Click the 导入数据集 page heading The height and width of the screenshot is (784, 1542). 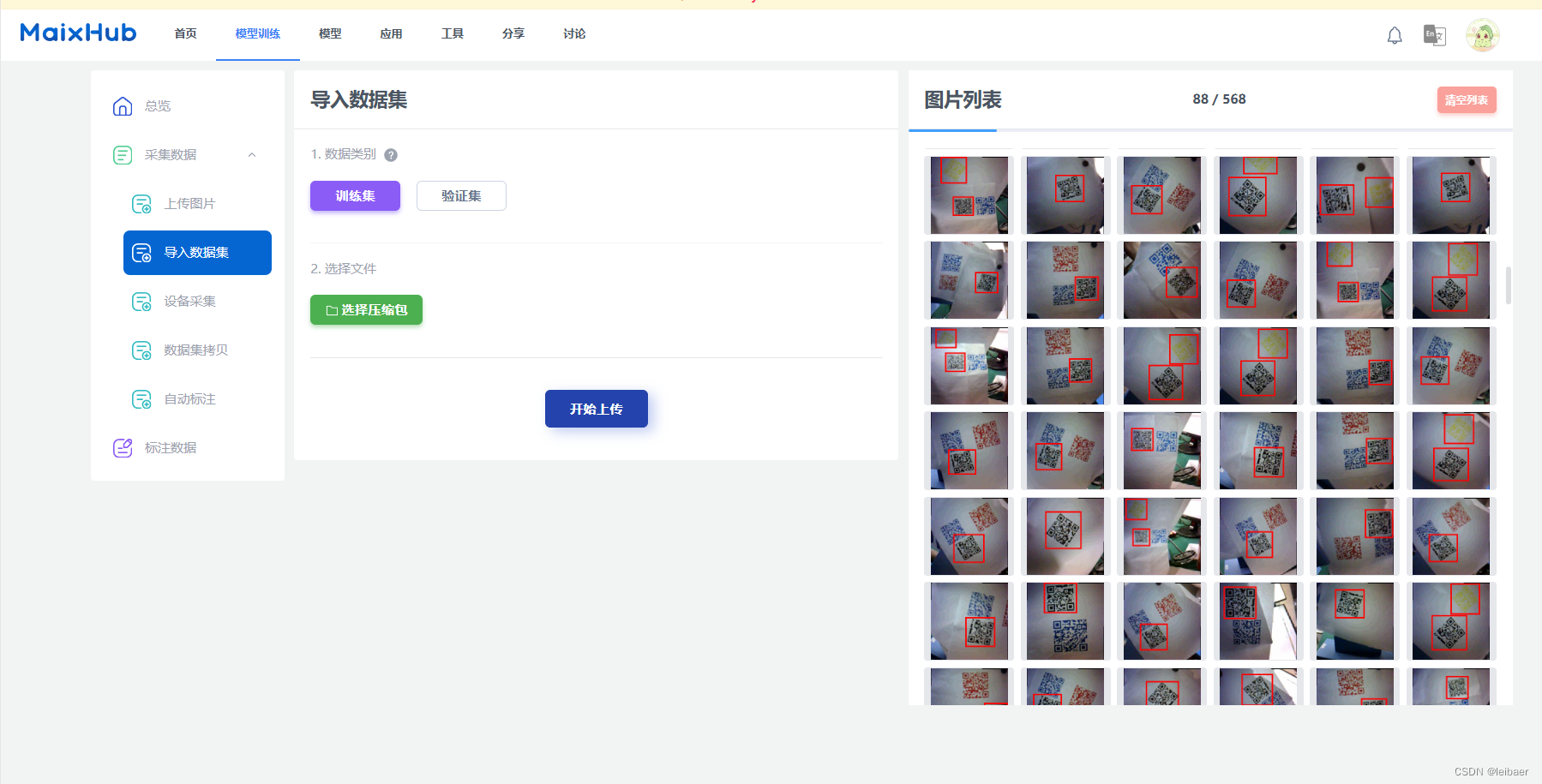pos(358,100)
